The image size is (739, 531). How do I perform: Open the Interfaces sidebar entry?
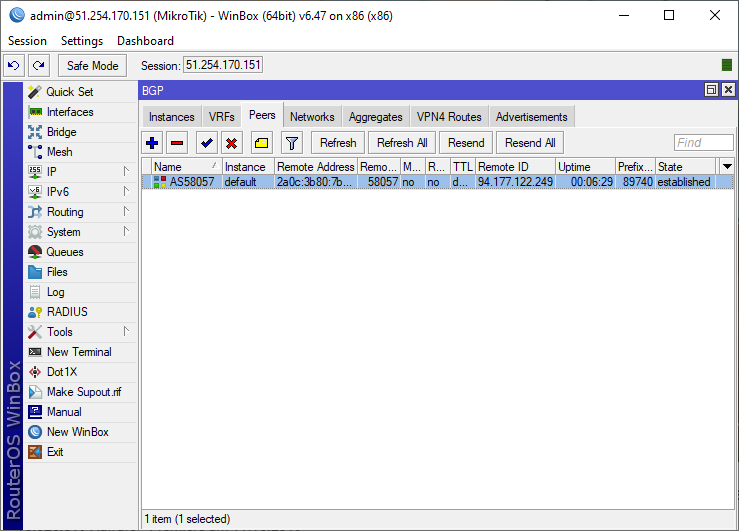pos(80,112)
